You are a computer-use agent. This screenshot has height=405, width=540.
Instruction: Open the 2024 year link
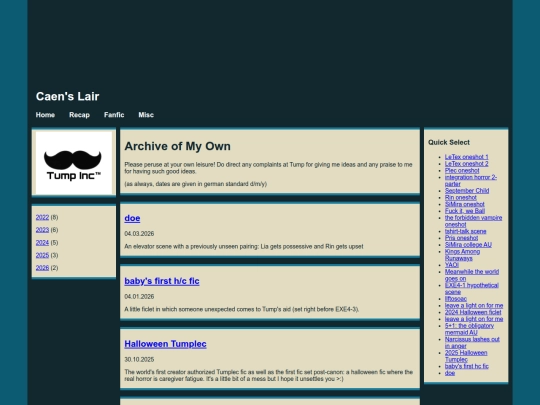click(42, 242)
